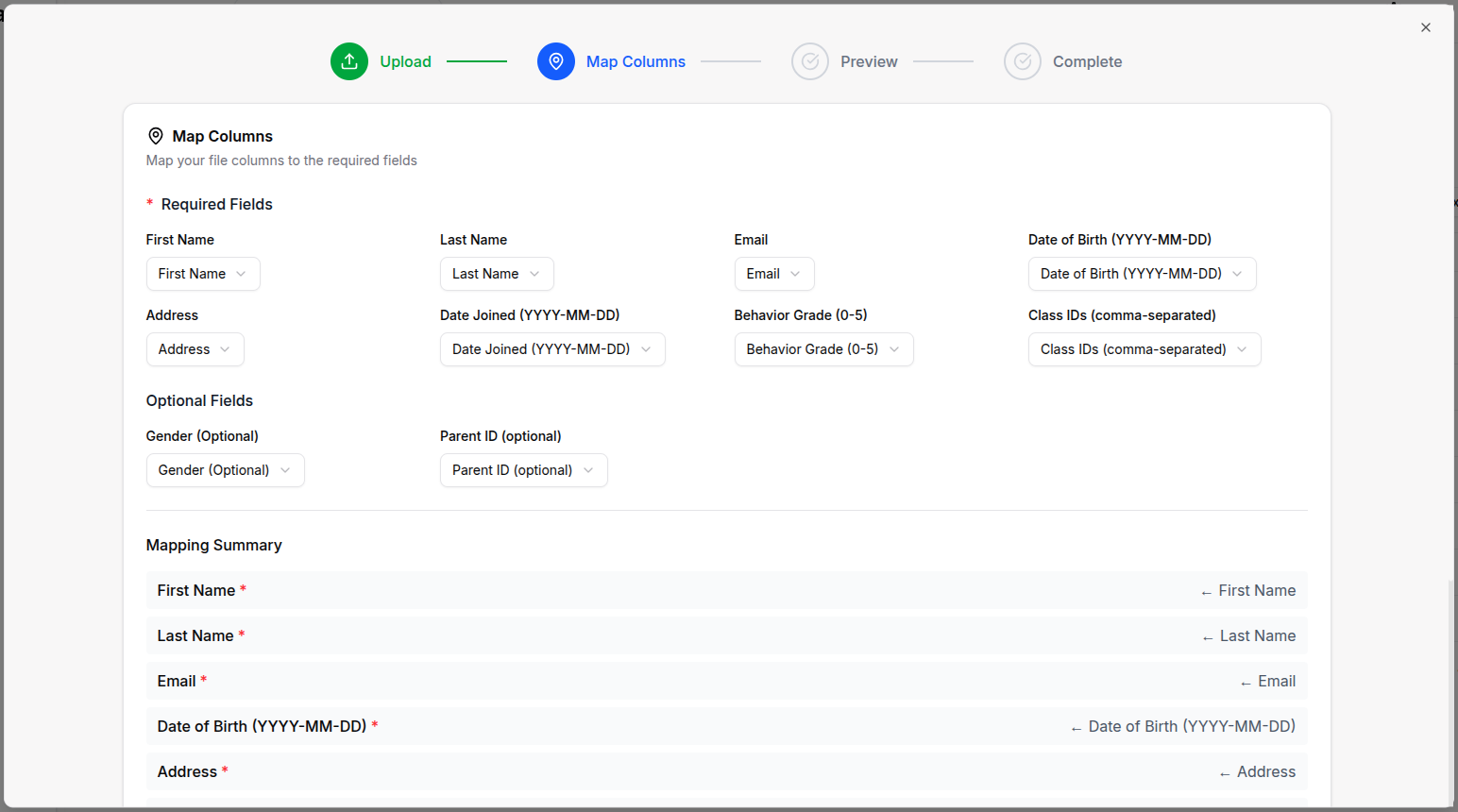Open the Address mapping dropdown
This screenshot has height=812, width=1458.
195,348
